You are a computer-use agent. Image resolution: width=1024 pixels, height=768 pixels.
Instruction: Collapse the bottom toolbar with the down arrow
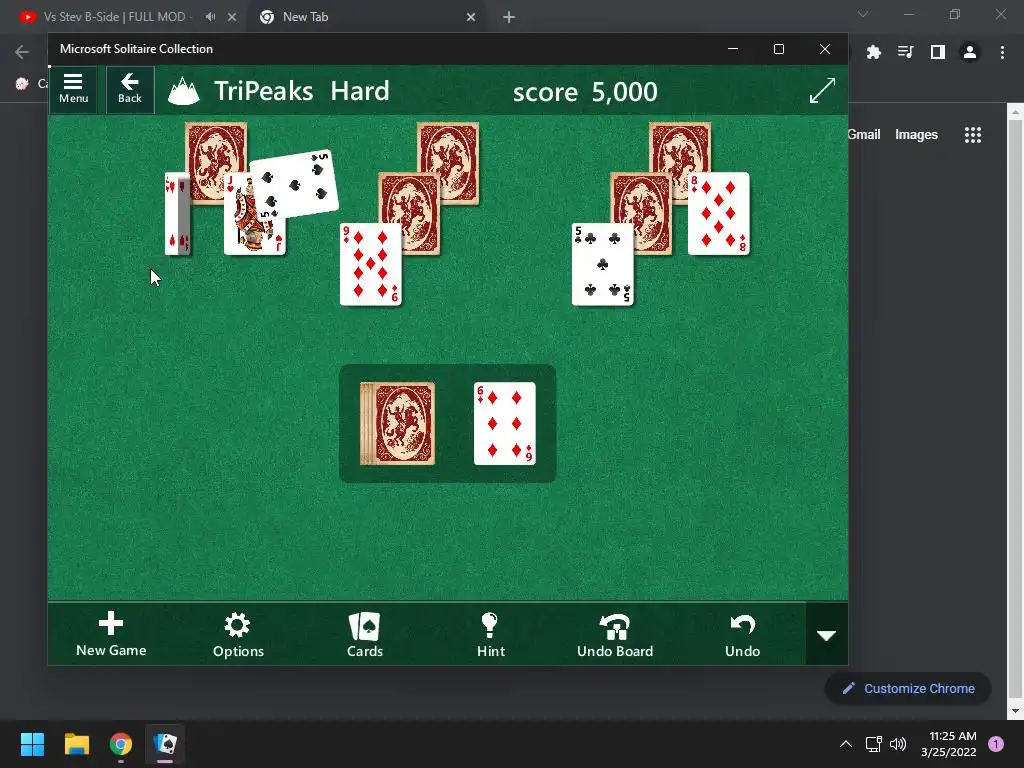pos(827,635)
